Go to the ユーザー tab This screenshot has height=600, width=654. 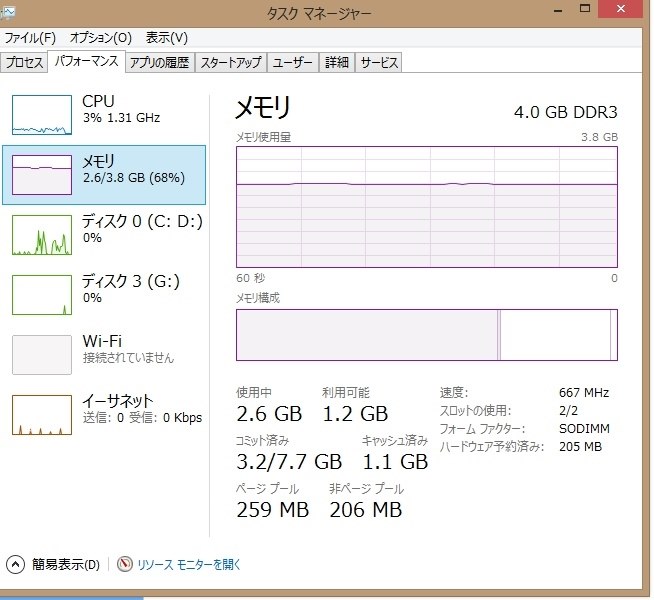293,62
